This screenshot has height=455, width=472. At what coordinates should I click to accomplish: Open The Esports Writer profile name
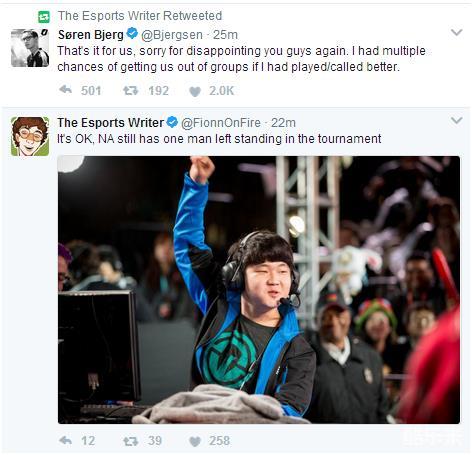(111, 122)
